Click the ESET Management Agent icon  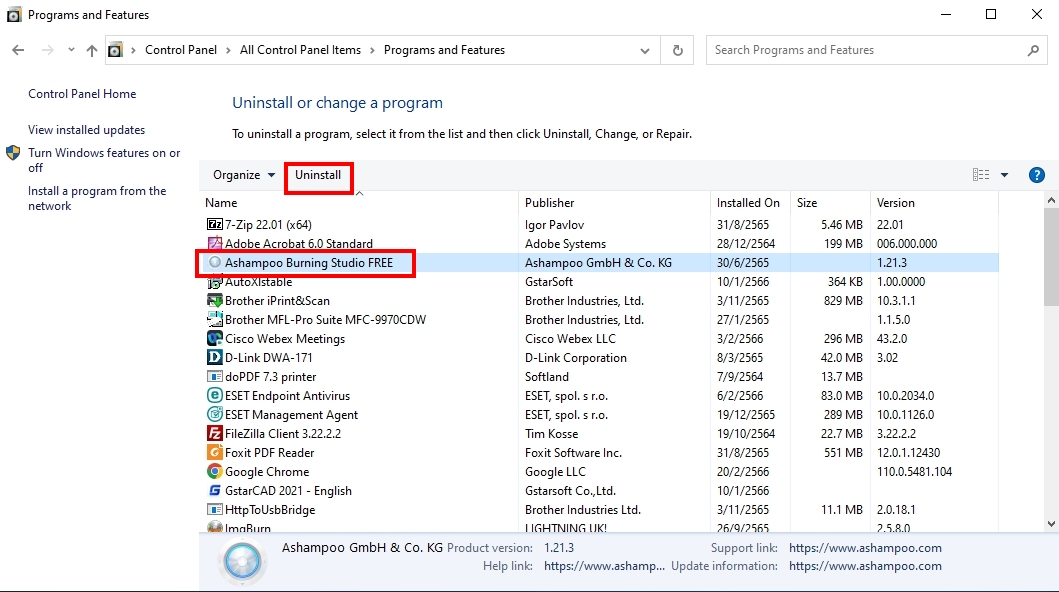coord(215,414)
